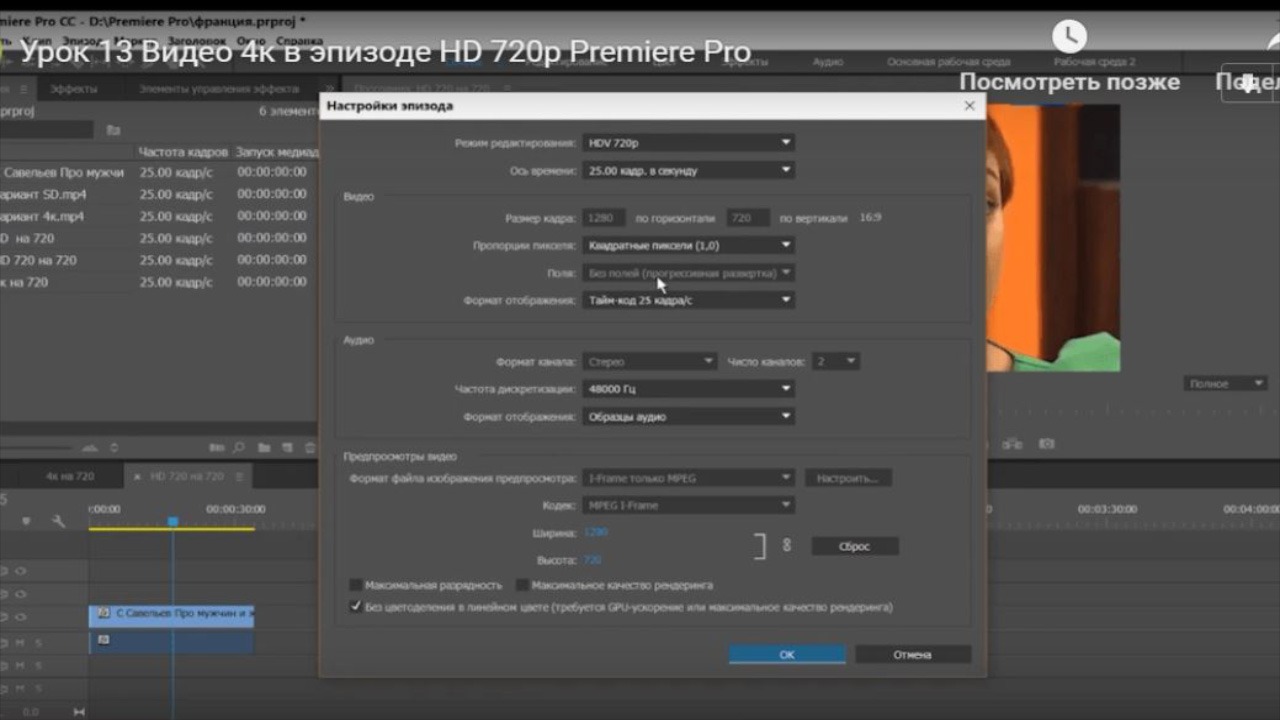Select Рабочая среда 2 workspace
Screen dimensions: 1280x720
(1094, 62)
